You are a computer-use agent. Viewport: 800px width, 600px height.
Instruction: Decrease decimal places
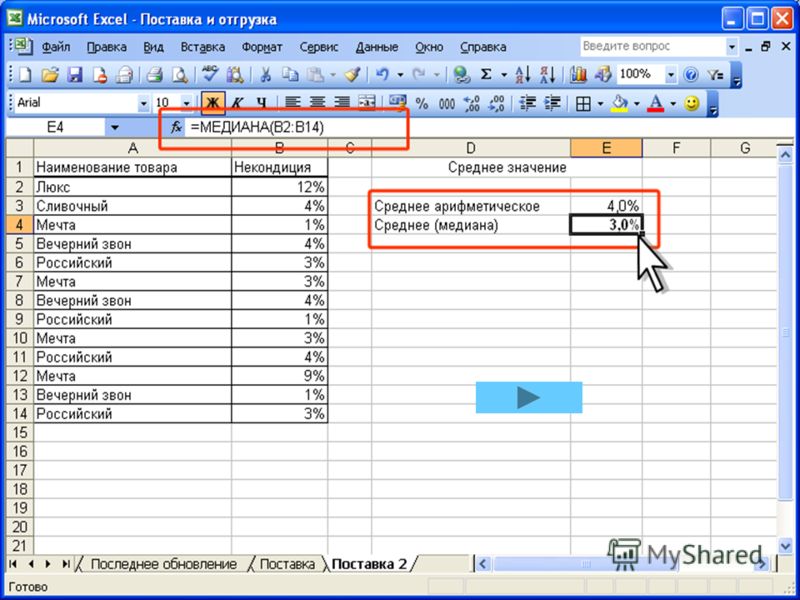(496, 104)
